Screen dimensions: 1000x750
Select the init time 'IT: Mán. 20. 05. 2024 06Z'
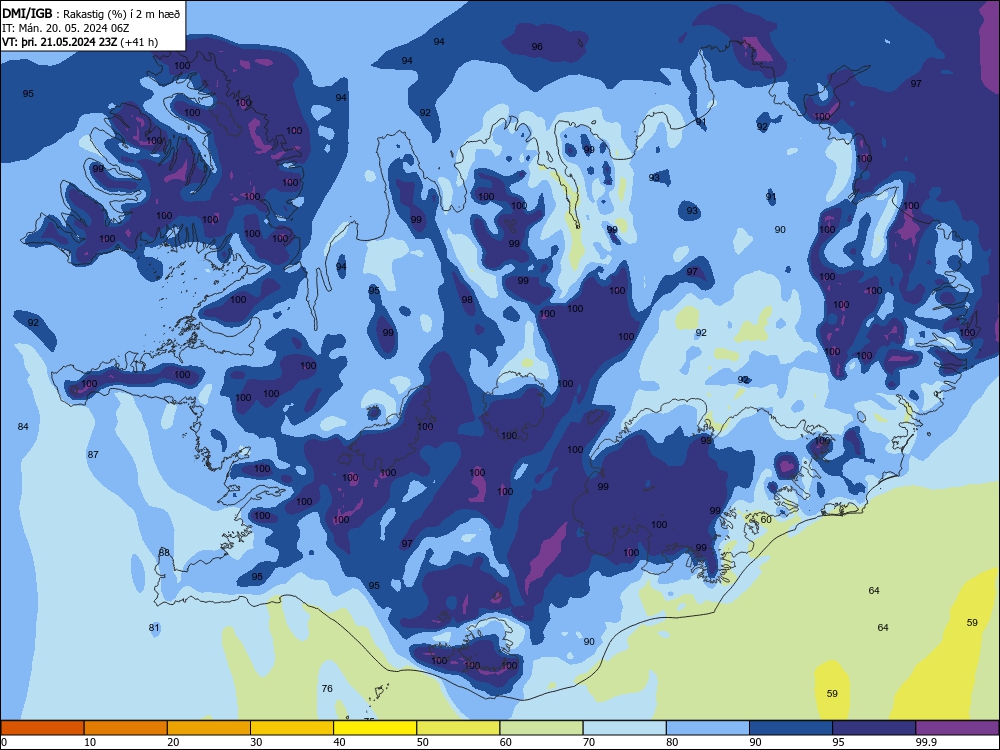[66, 27]
